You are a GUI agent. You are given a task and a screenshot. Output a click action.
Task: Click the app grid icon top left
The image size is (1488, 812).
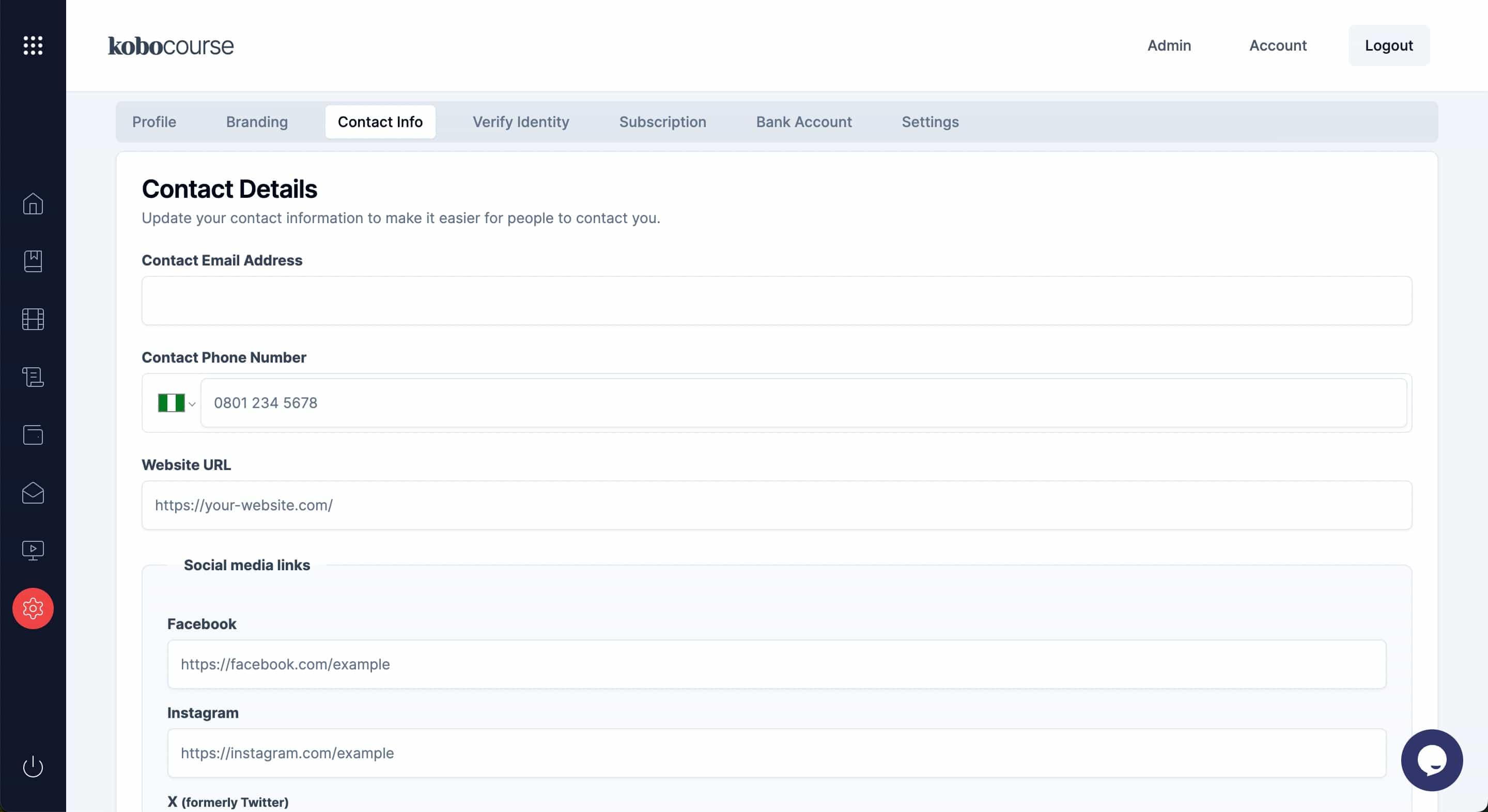tap(33, 45)
